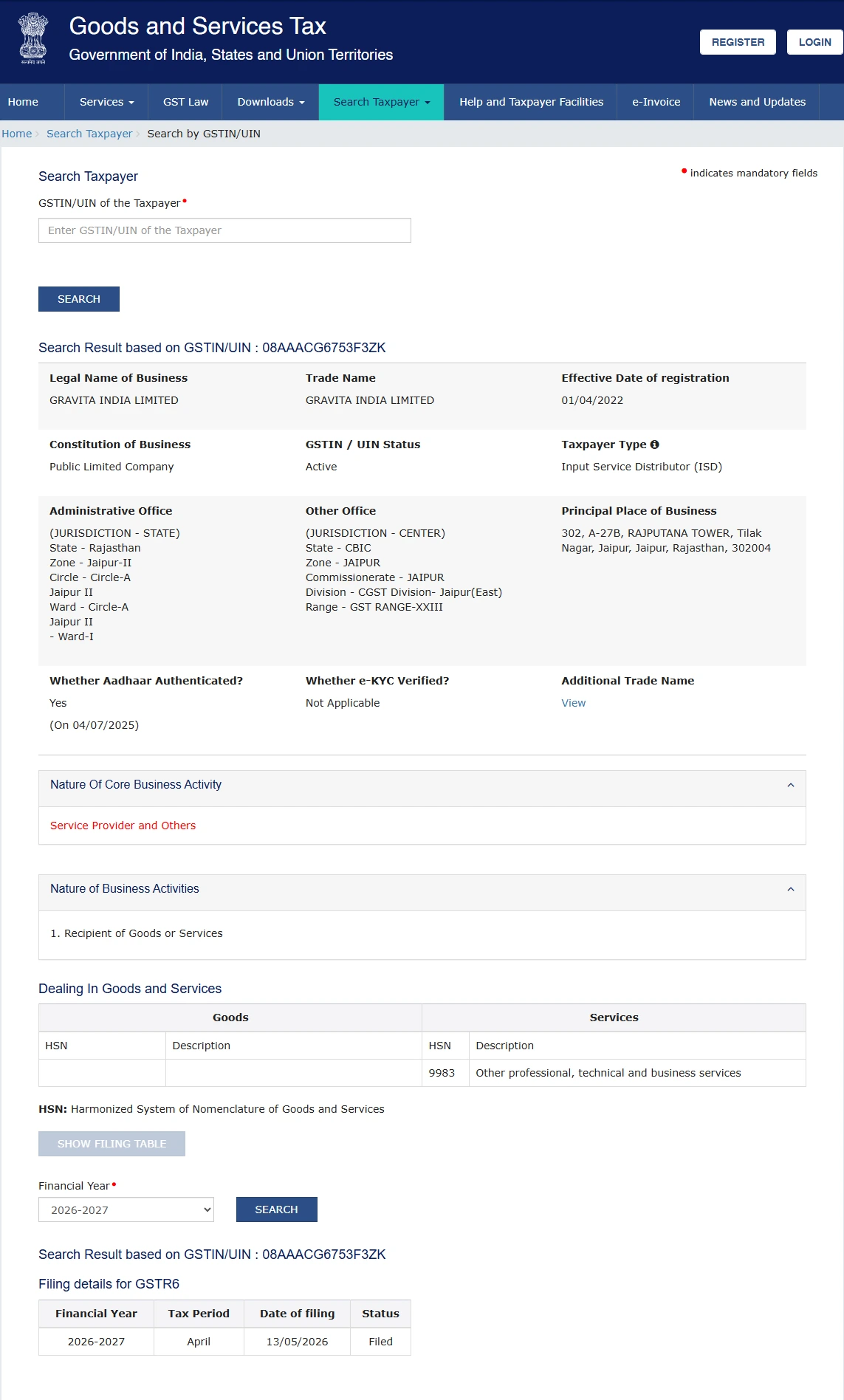This screenshot has height=1400, width=844.
Task: Open Help and Taxpayer Facilities
Action: click(x=531, y=102)
